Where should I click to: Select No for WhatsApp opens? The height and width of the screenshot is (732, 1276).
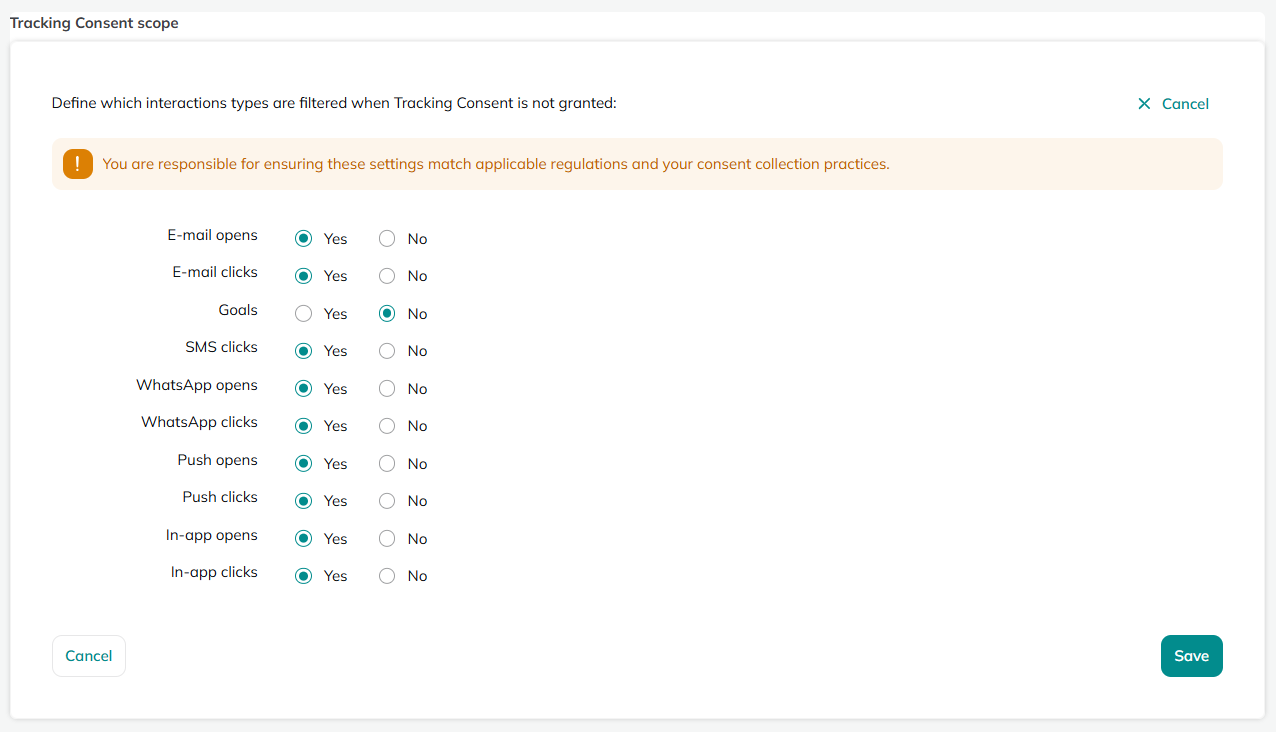pos(387,388)
